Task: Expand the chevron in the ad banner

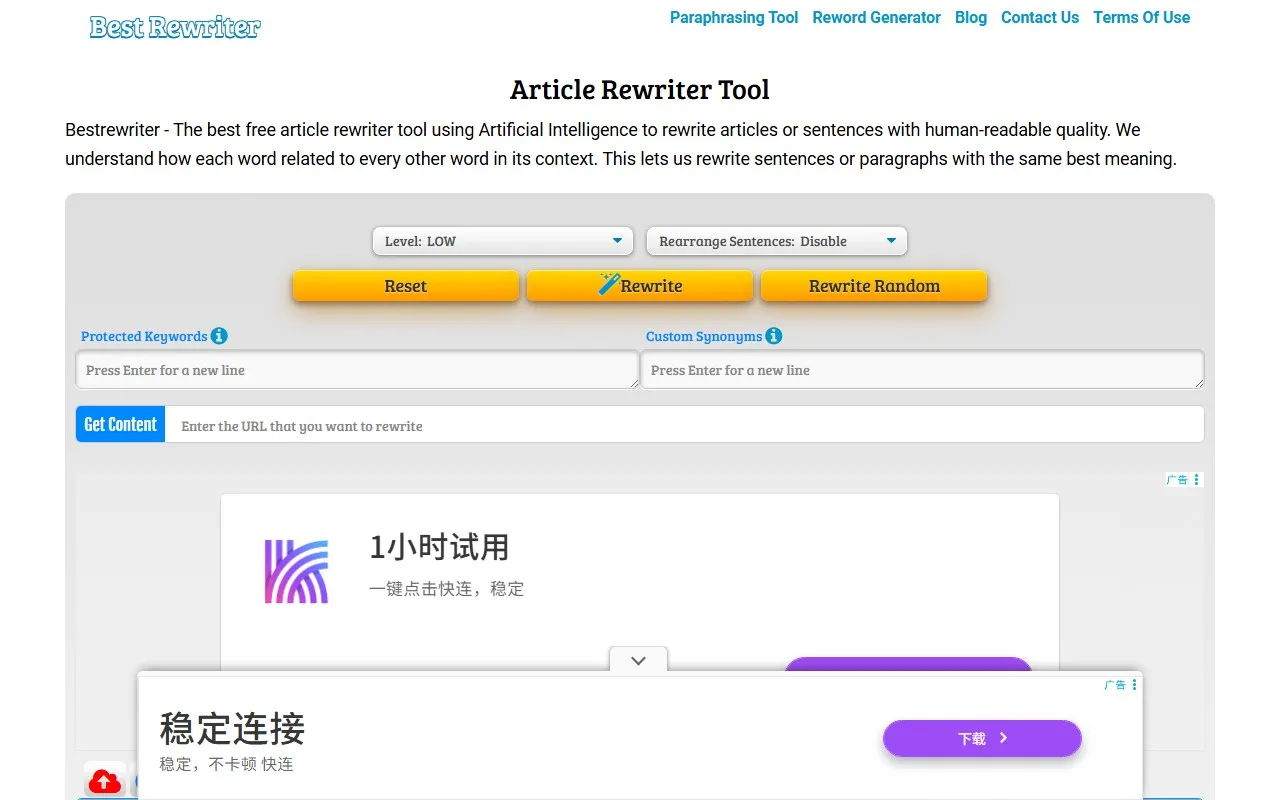Action: click(x=638, y=660)
